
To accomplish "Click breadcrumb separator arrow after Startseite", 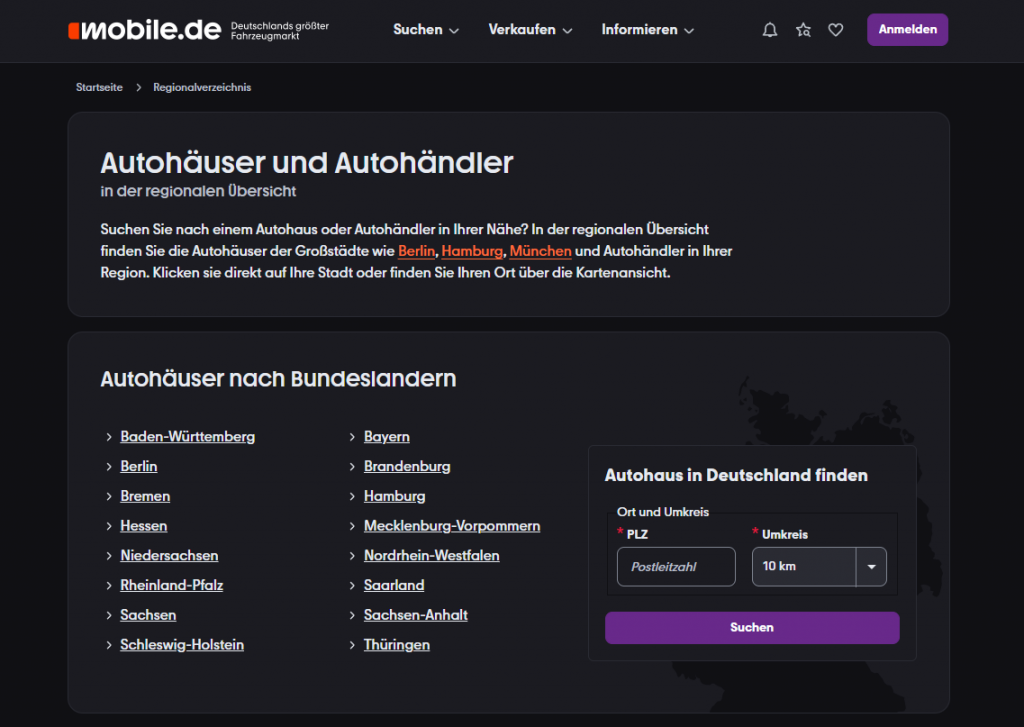I will 138,88.
